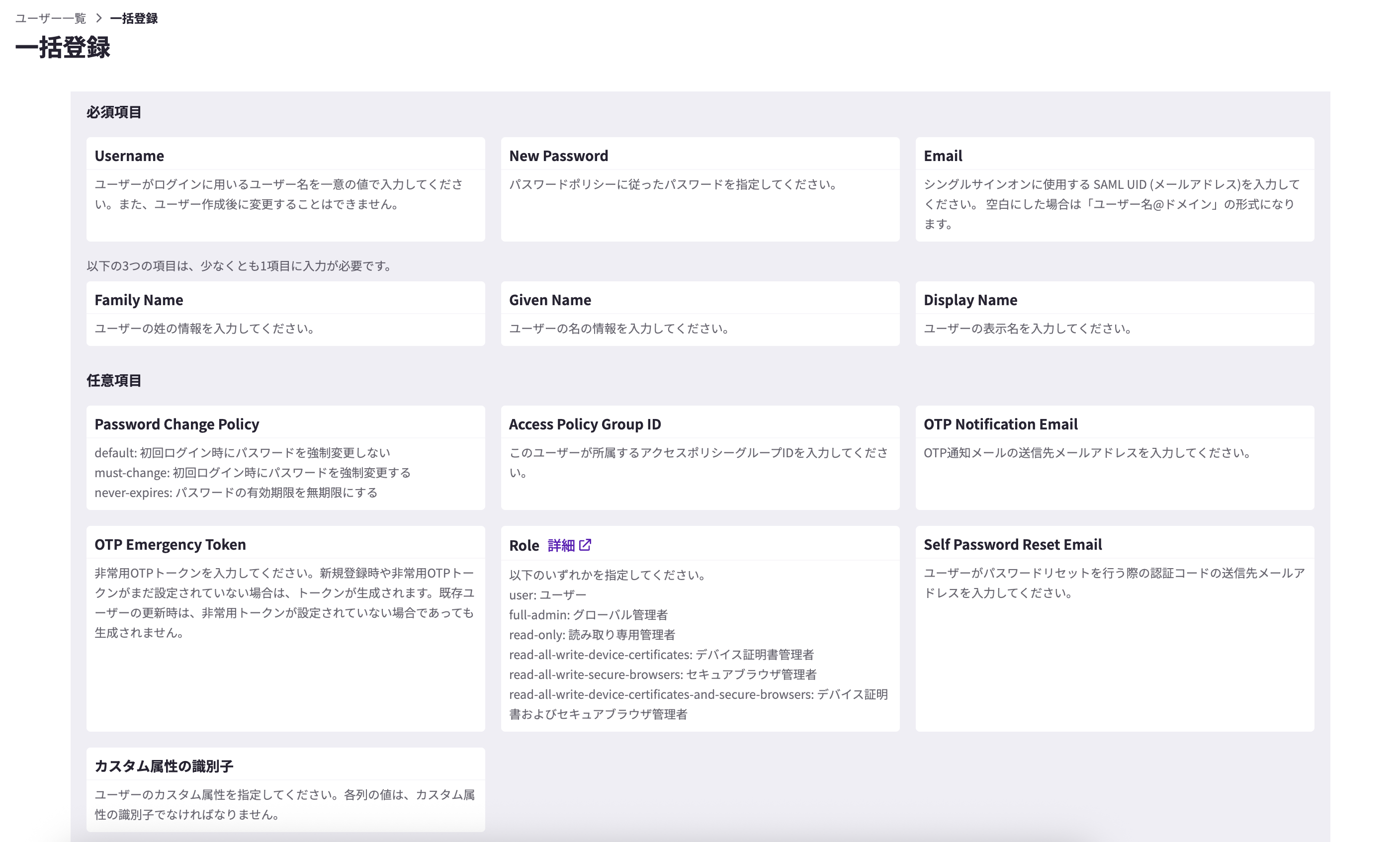This screenshot has height=842, width=1400.
Task: Click the OTP Notification Email card
Action: pos(1114,457)
